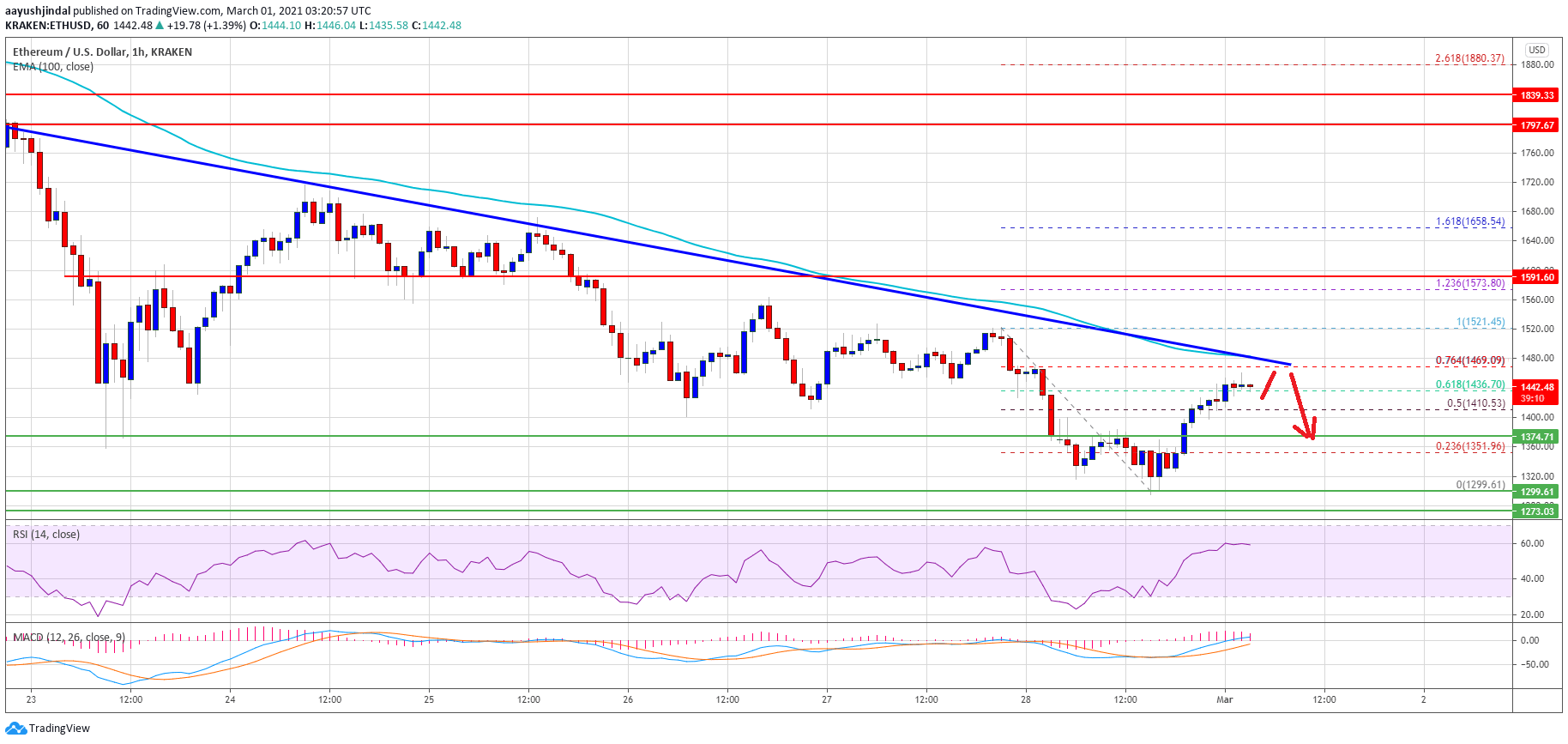This screenshot has width=1568, height=744.
Task: Click the current price label 1442.48
Action: pos(1537,387)
